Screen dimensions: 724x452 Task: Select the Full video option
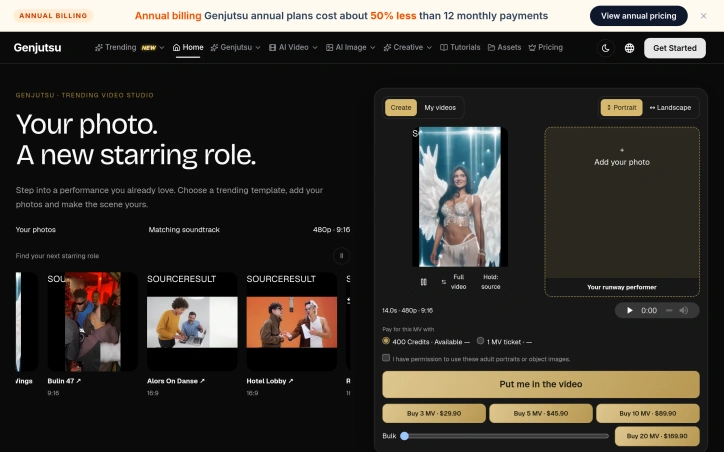[458, 282]
